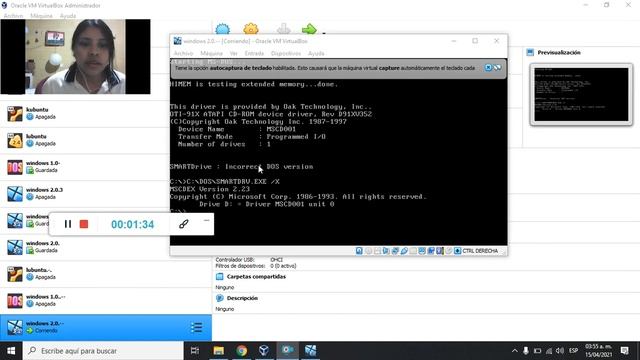Click the mouse integration status icon
This screenshot has height=360, width=640.
point(449,251)
